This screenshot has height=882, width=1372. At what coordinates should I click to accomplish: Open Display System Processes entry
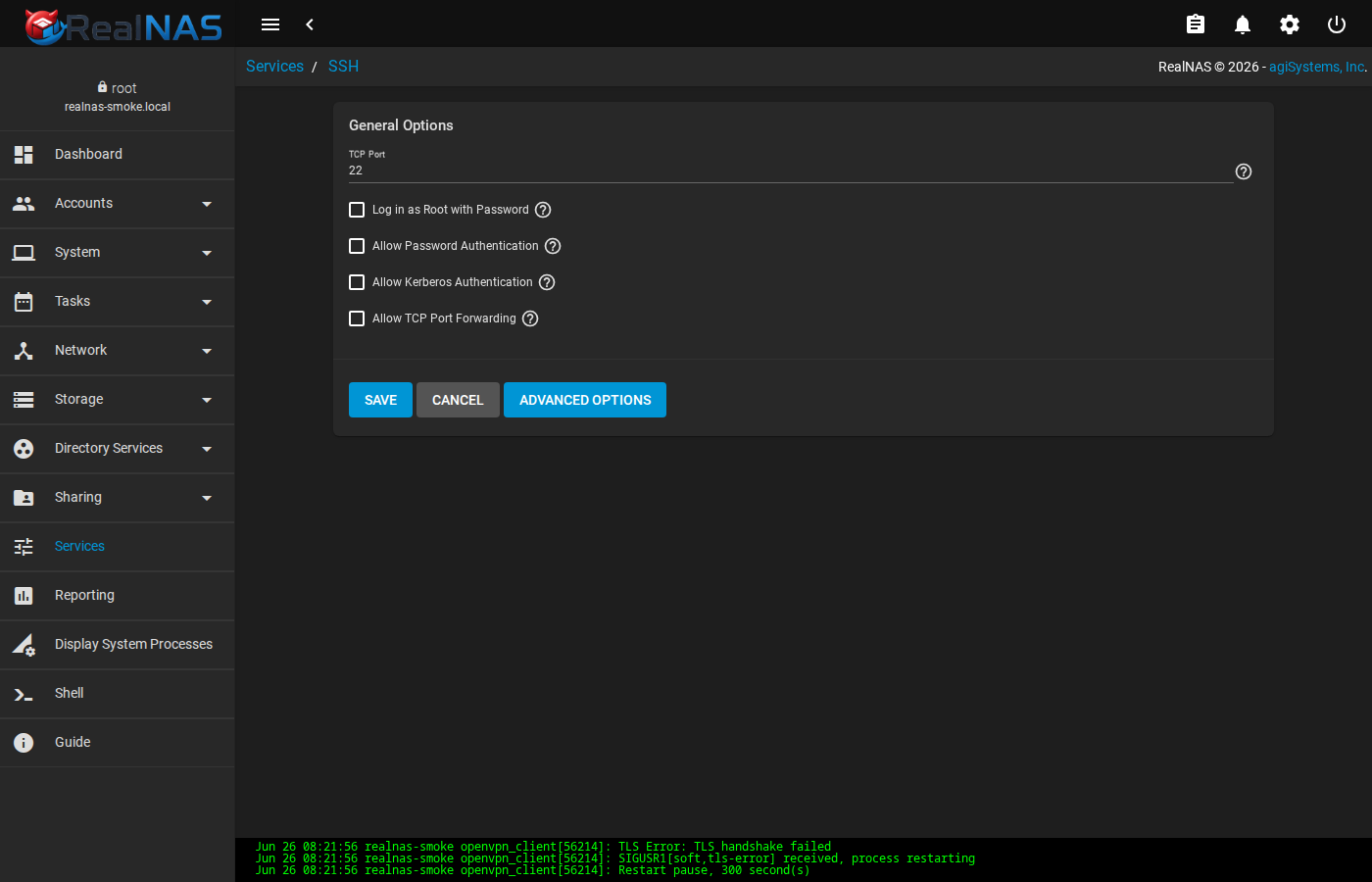118,645
